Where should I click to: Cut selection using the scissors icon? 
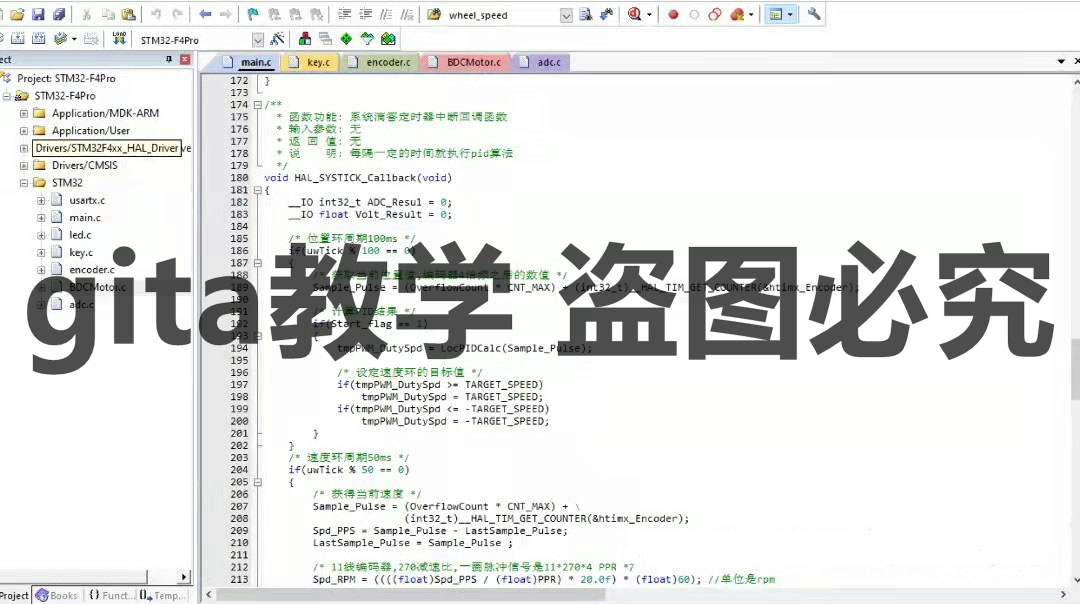click(x=87, y=14)
